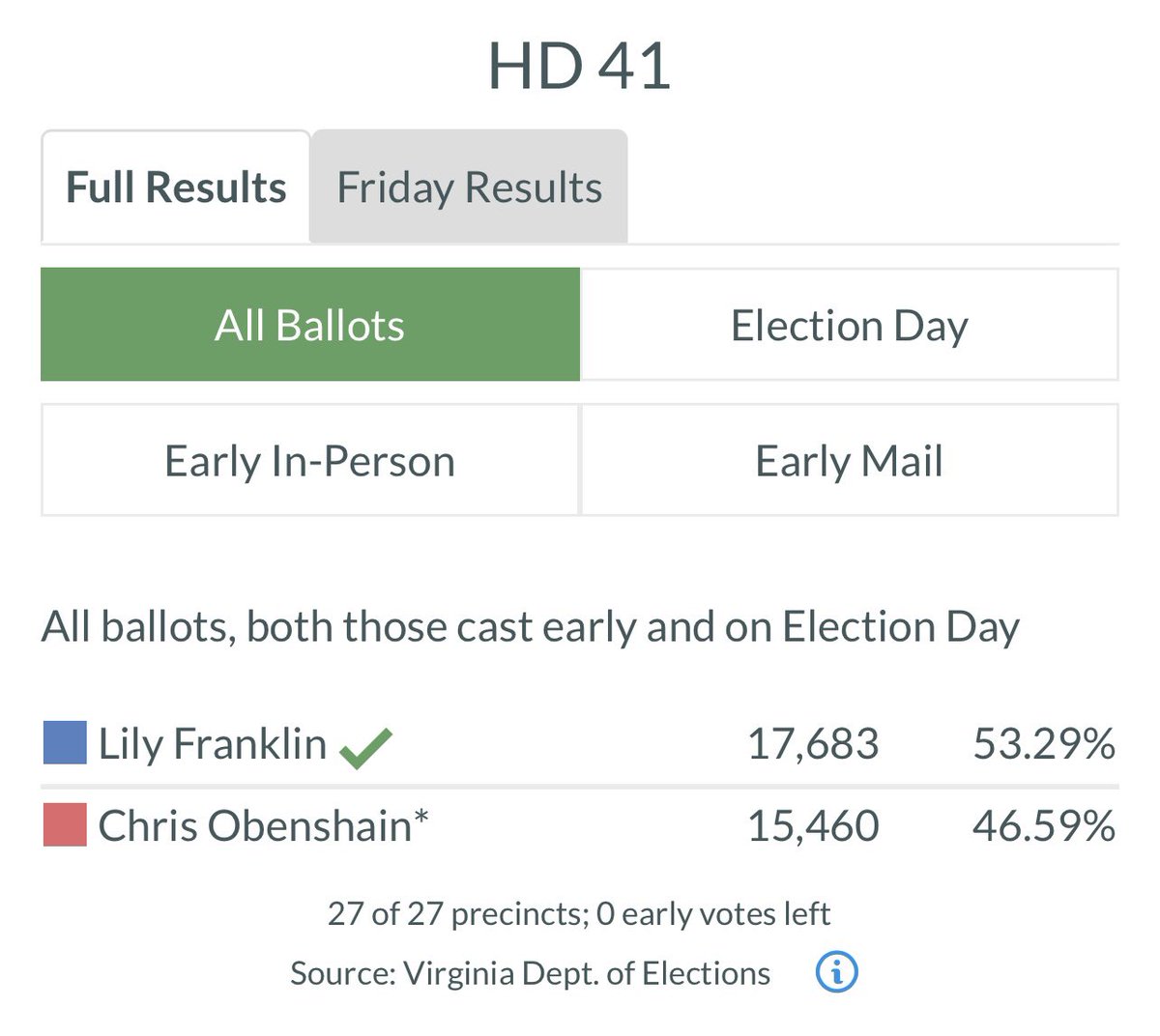Select candidate name Chris Obenshain

coord(255,826)
